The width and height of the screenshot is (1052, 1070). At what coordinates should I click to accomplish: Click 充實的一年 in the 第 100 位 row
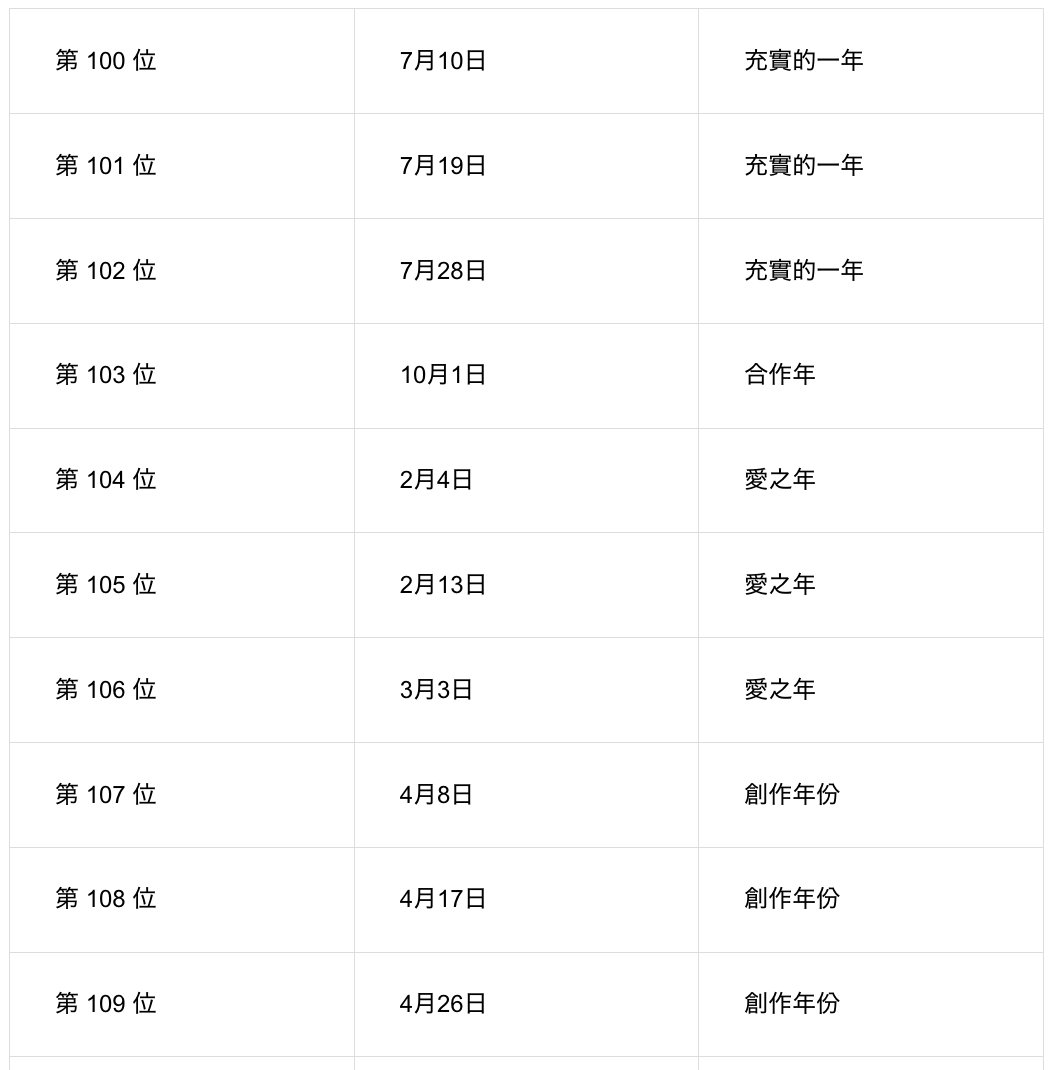(x=803, y=61)
